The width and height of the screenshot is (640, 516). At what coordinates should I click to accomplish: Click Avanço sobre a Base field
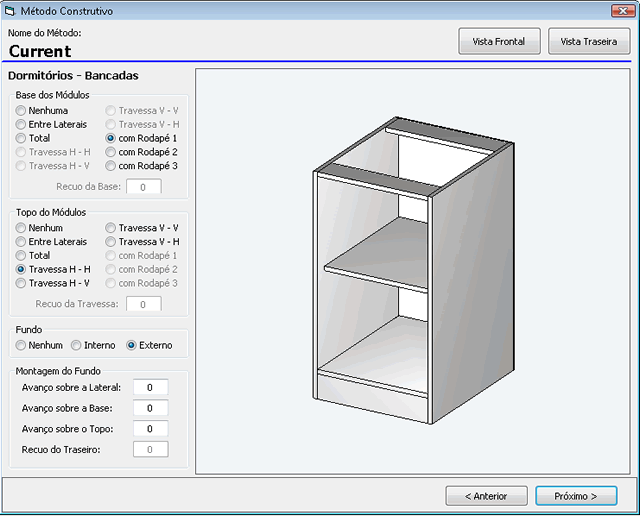tap(150, 408)
